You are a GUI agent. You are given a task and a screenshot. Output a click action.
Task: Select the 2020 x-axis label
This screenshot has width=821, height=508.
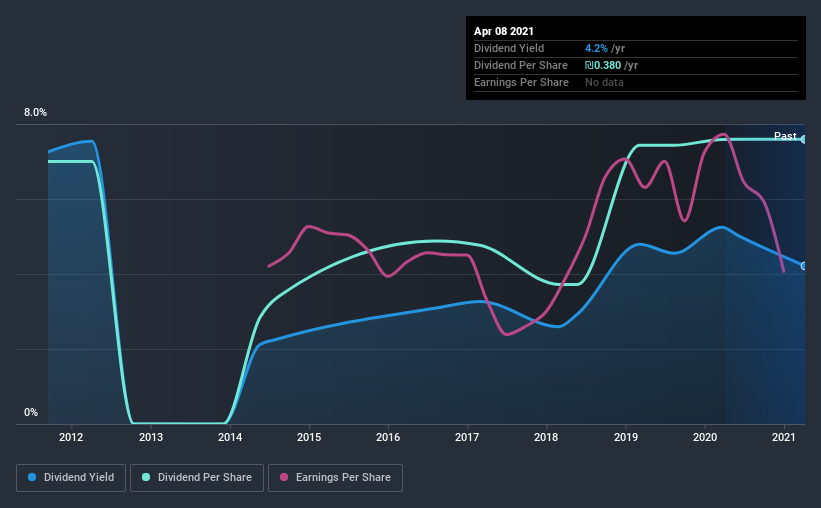705,437
